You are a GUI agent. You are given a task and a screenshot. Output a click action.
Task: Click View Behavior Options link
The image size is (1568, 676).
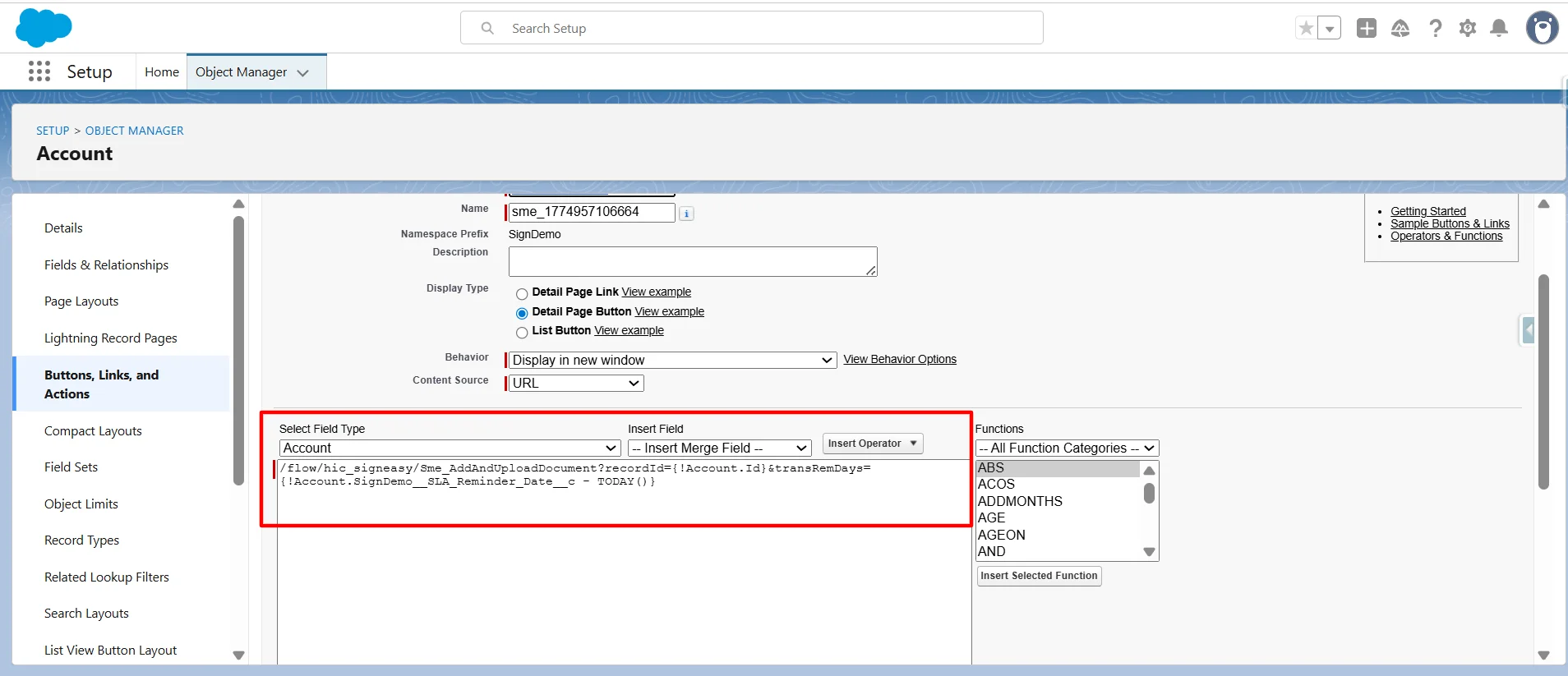pos(900,359)
